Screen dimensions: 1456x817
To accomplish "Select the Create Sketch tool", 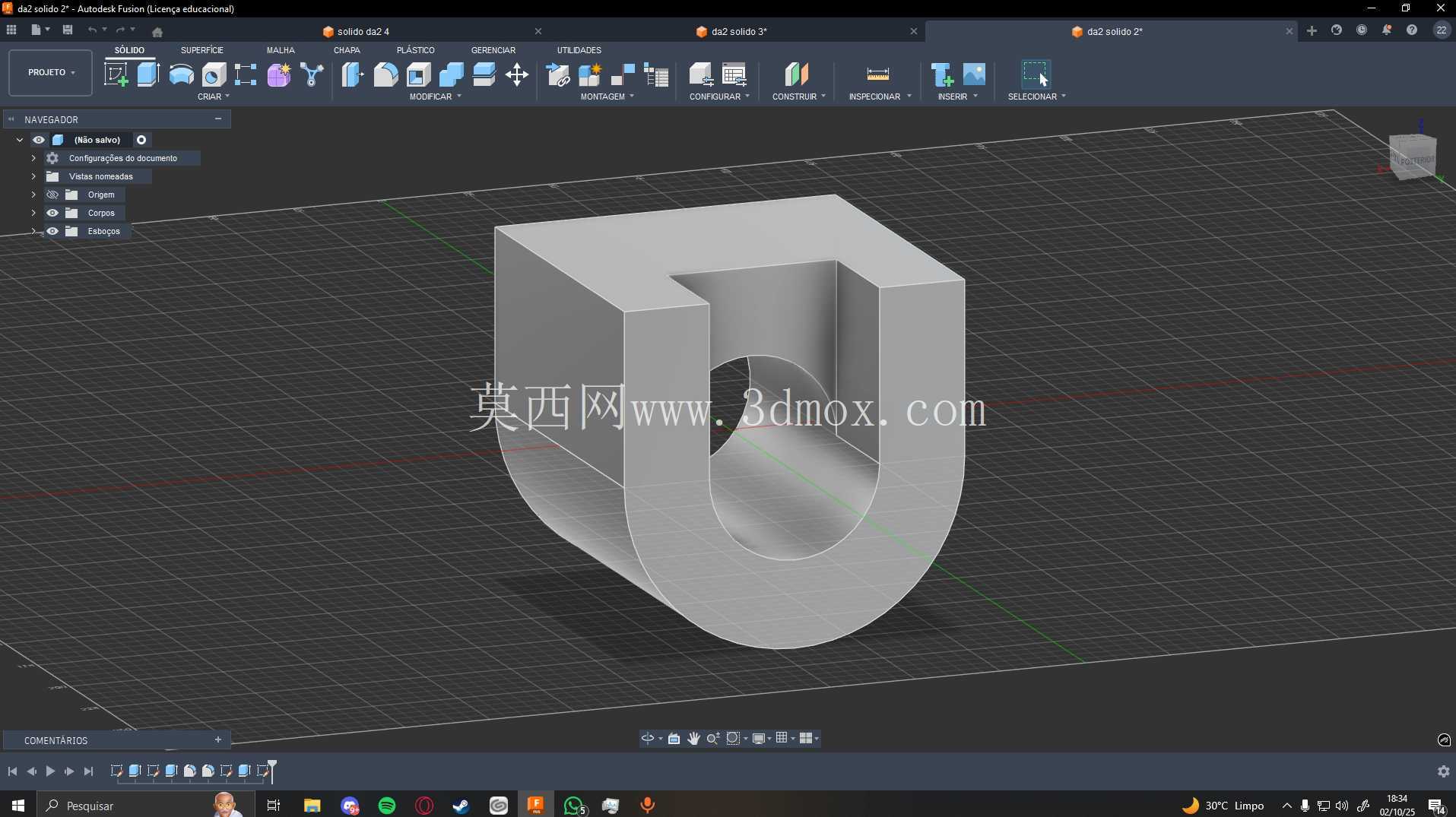I will click(116, 74).
